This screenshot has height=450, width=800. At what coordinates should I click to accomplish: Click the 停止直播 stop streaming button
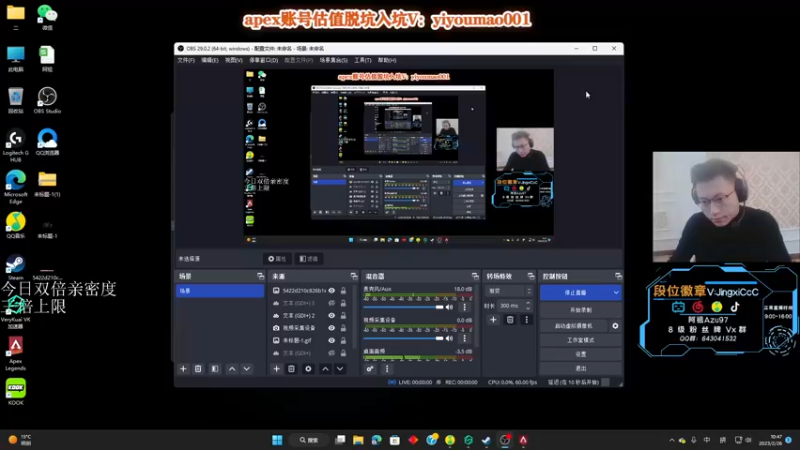(576, 292)
